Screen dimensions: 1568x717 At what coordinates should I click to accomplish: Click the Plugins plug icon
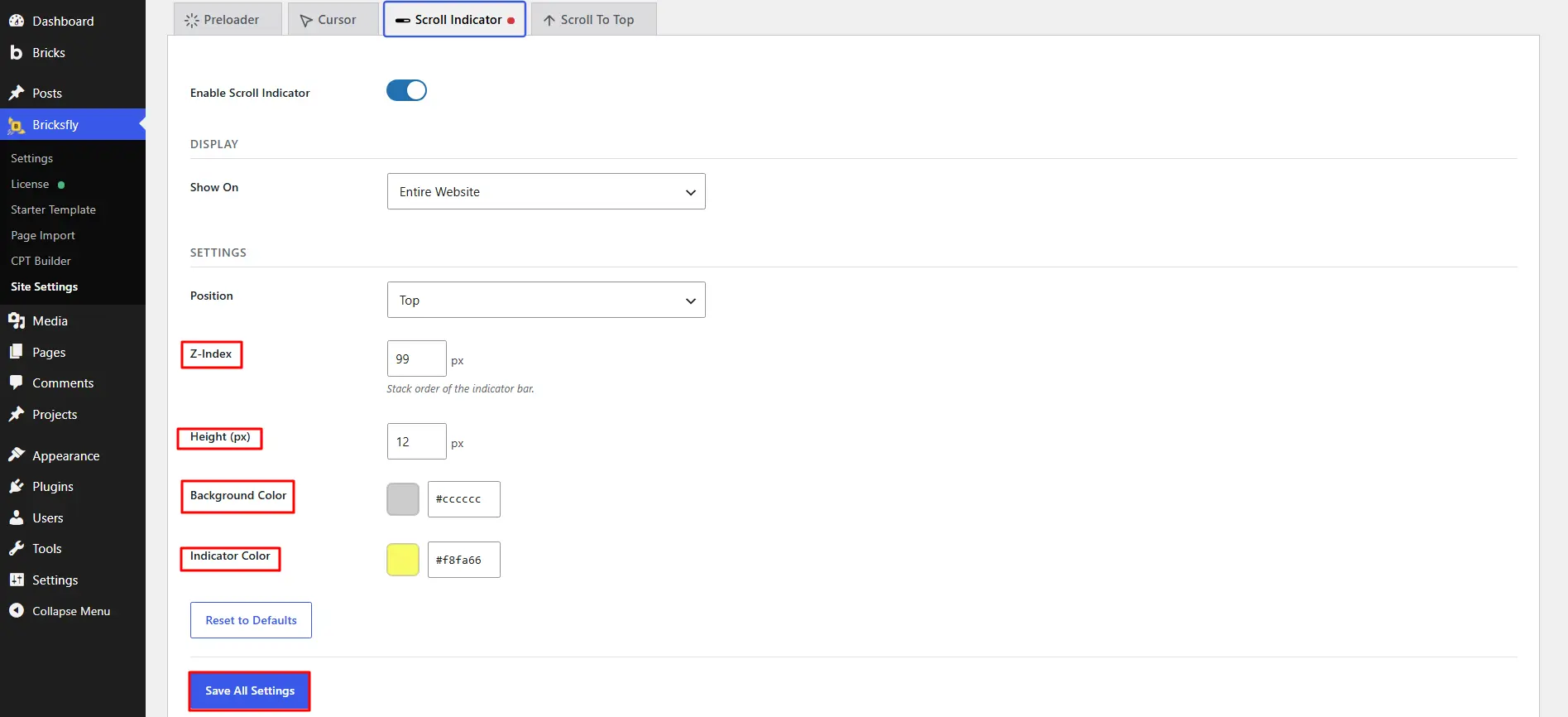[x=17, y=486]
